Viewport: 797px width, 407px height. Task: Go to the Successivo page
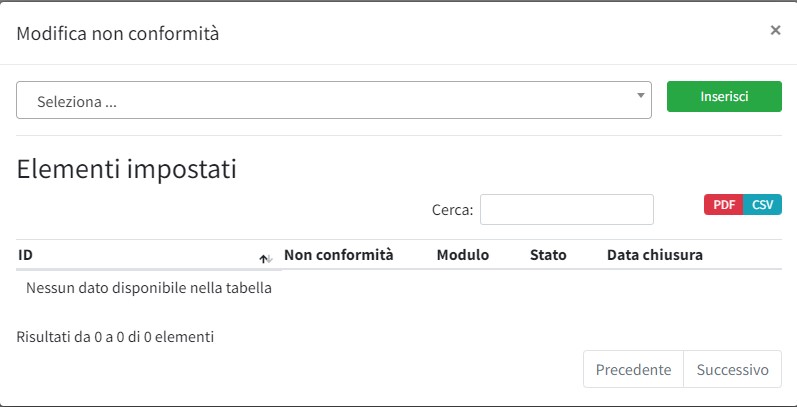[732, 370]
